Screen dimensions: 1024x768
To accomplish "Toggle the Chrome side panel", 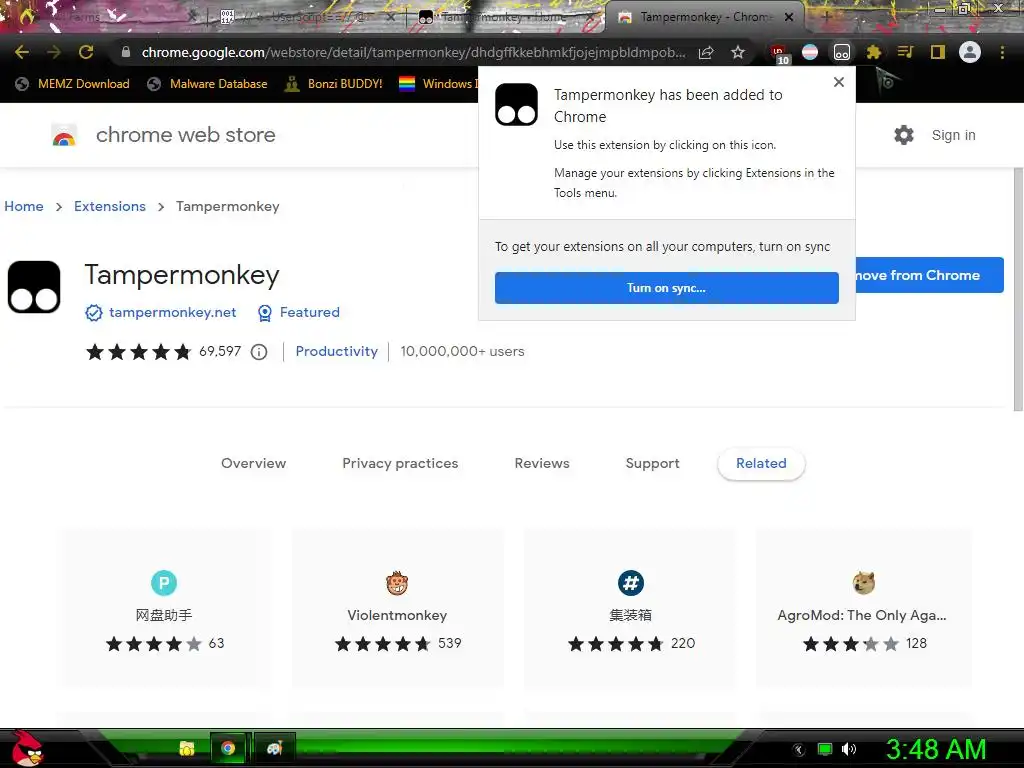I will pyautogui.click(x=938, y=52).
